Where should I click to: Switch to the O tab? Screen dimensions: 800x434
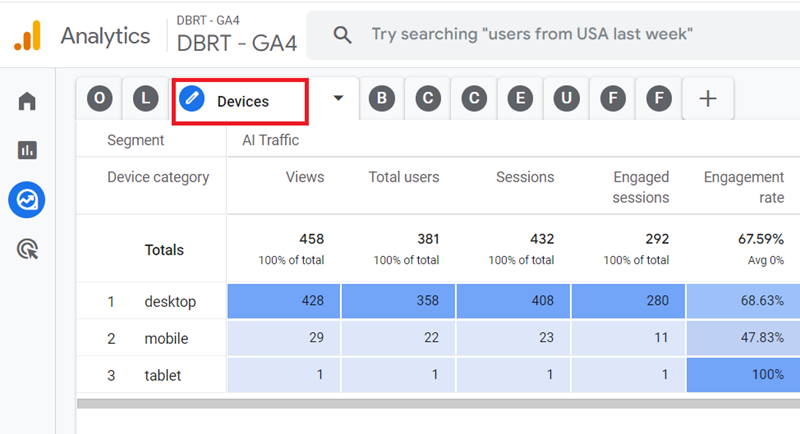[x=100, y=98]
